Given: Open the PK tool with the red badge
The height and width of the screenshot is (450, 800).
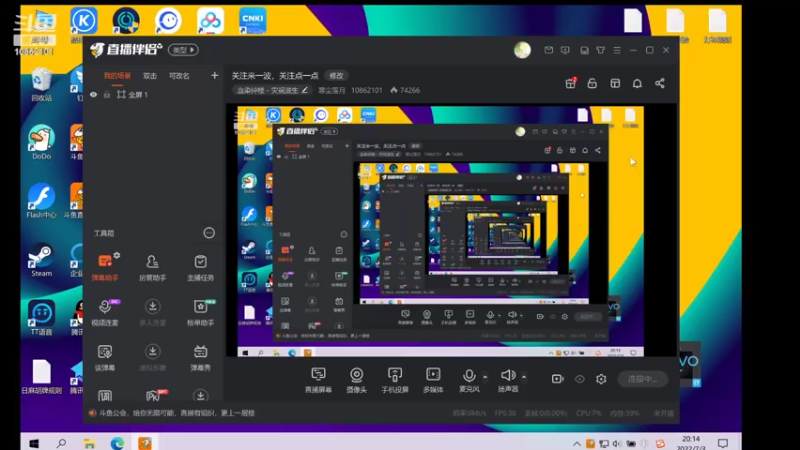Looking at the screenshot, I should click(153, 395).
